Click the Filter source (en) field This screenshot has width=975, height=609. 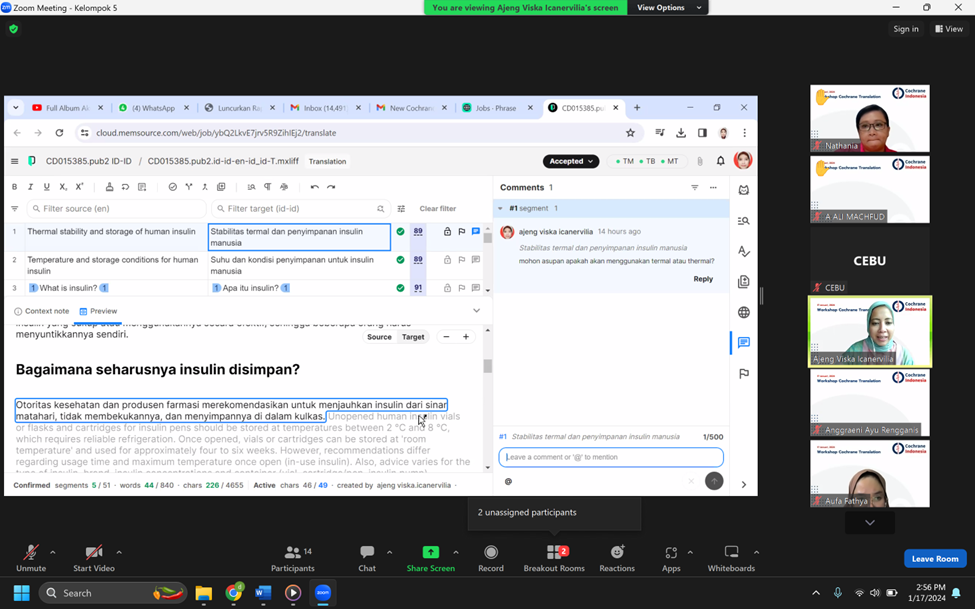pyautogui.click(x=116, y=209)
